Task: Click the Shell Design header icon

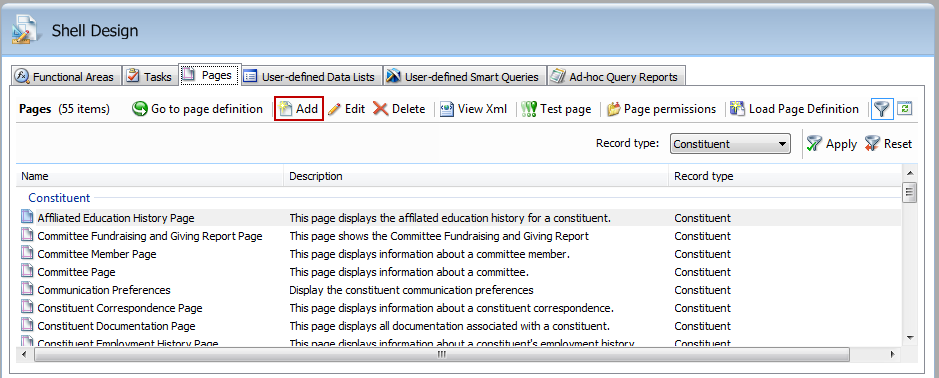Action: [27, 29]
